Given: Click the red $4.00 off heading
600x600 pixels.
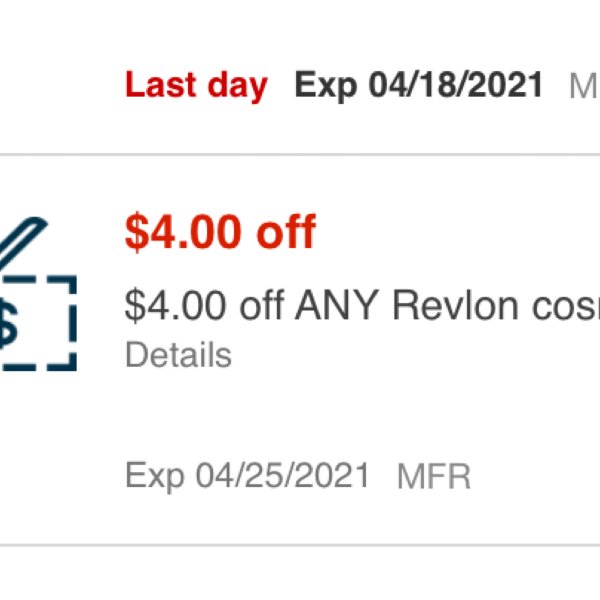Looking at the screenshot, I should tap(220, 232).
